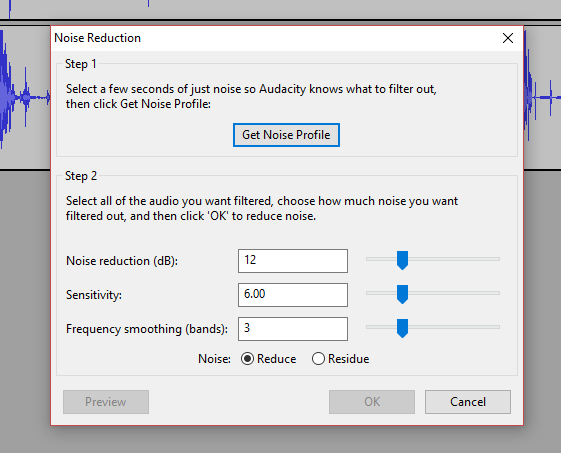Viewport: 561px width, 453px height.
Task: Select the Residue radio button
Action: (x=318, y=359)
